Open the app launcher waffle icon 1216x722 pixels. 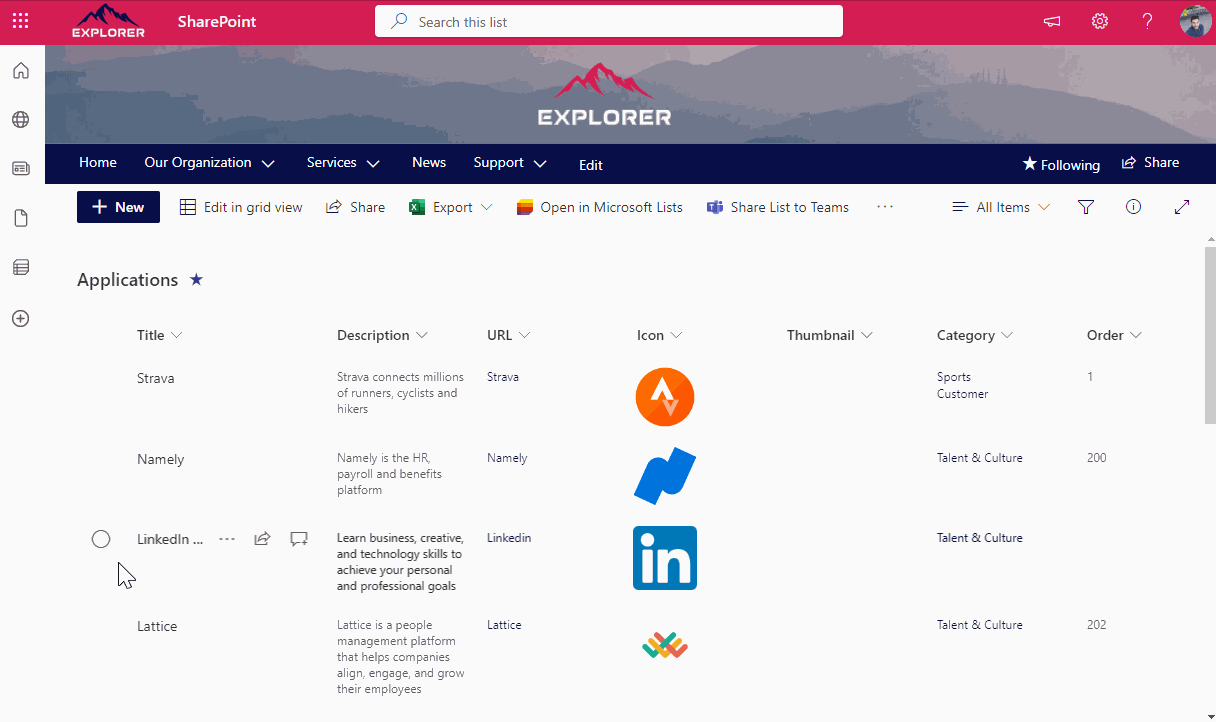[20, 21]
